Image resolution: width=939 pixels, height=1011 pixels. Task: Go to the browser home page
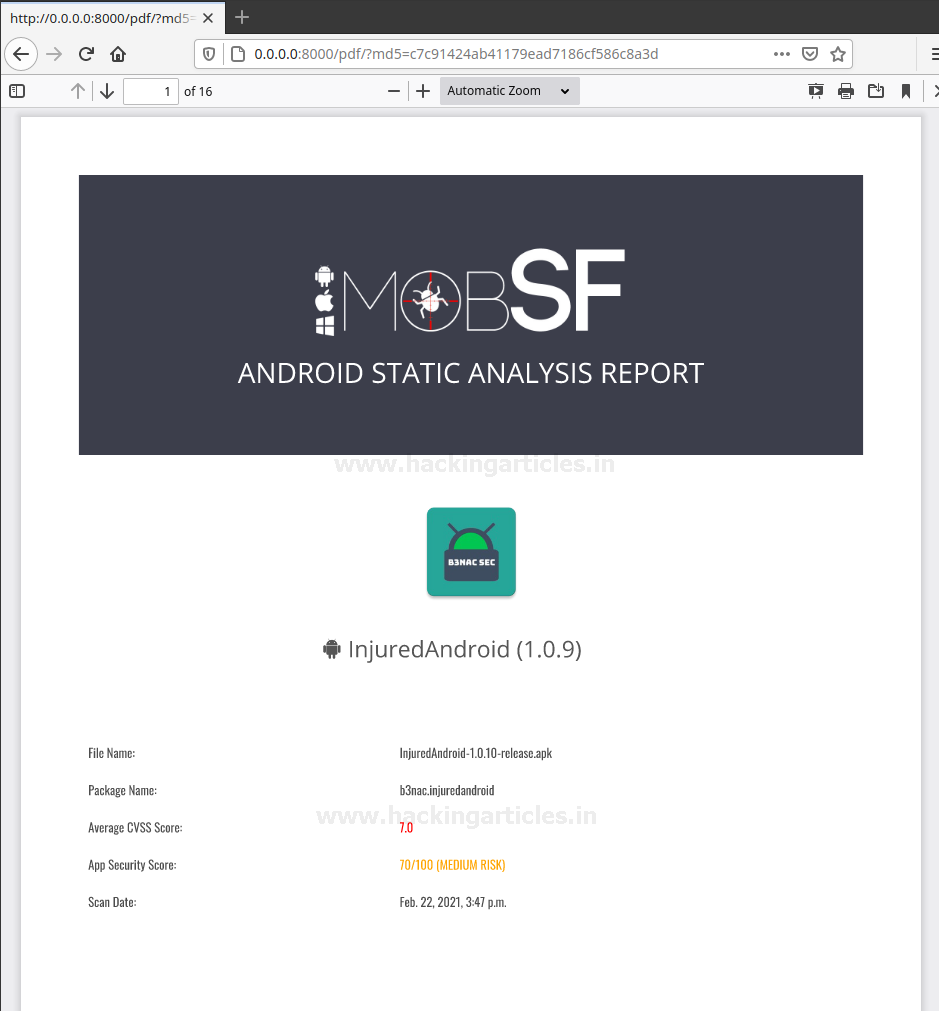click(x=118, y=54)
